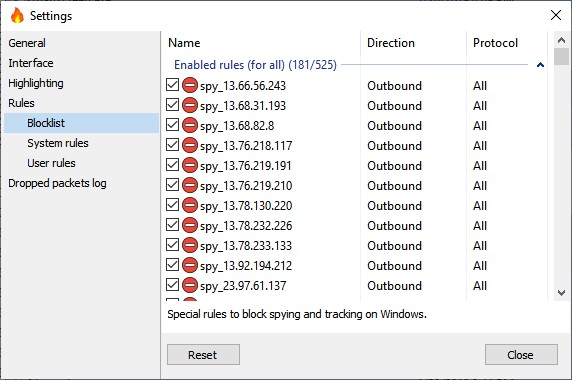The image size is (572, 380).
Task: Select rule name spy_13.76.219.191
Action: 246,166
